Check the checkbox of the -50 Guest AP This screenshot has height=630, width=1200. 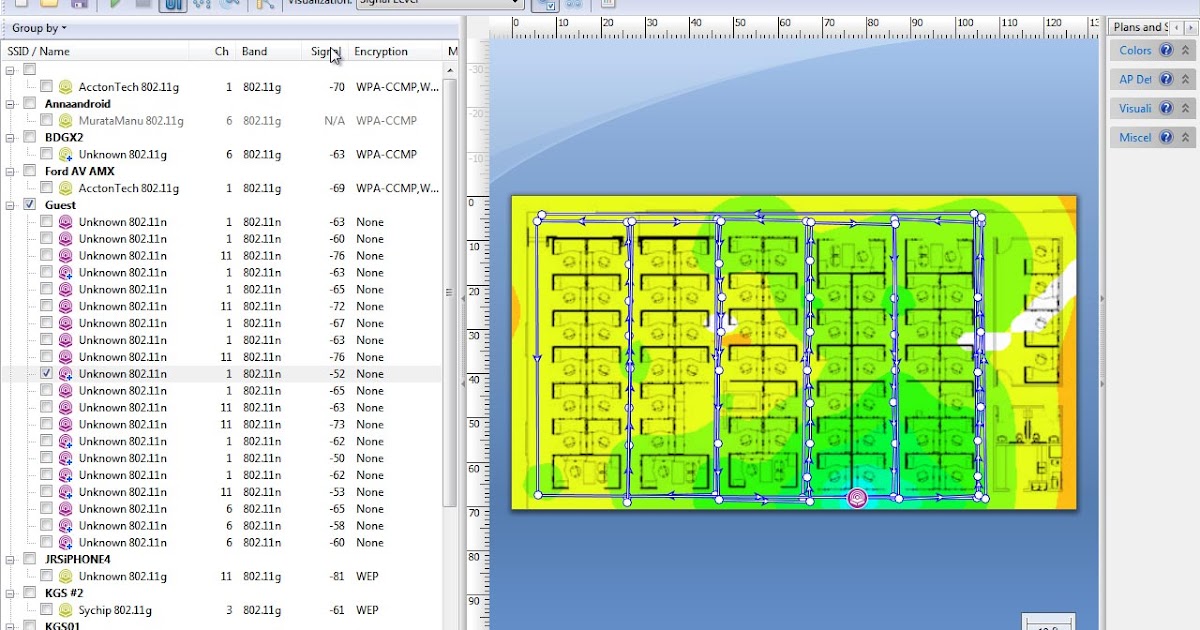coord(46,458)
